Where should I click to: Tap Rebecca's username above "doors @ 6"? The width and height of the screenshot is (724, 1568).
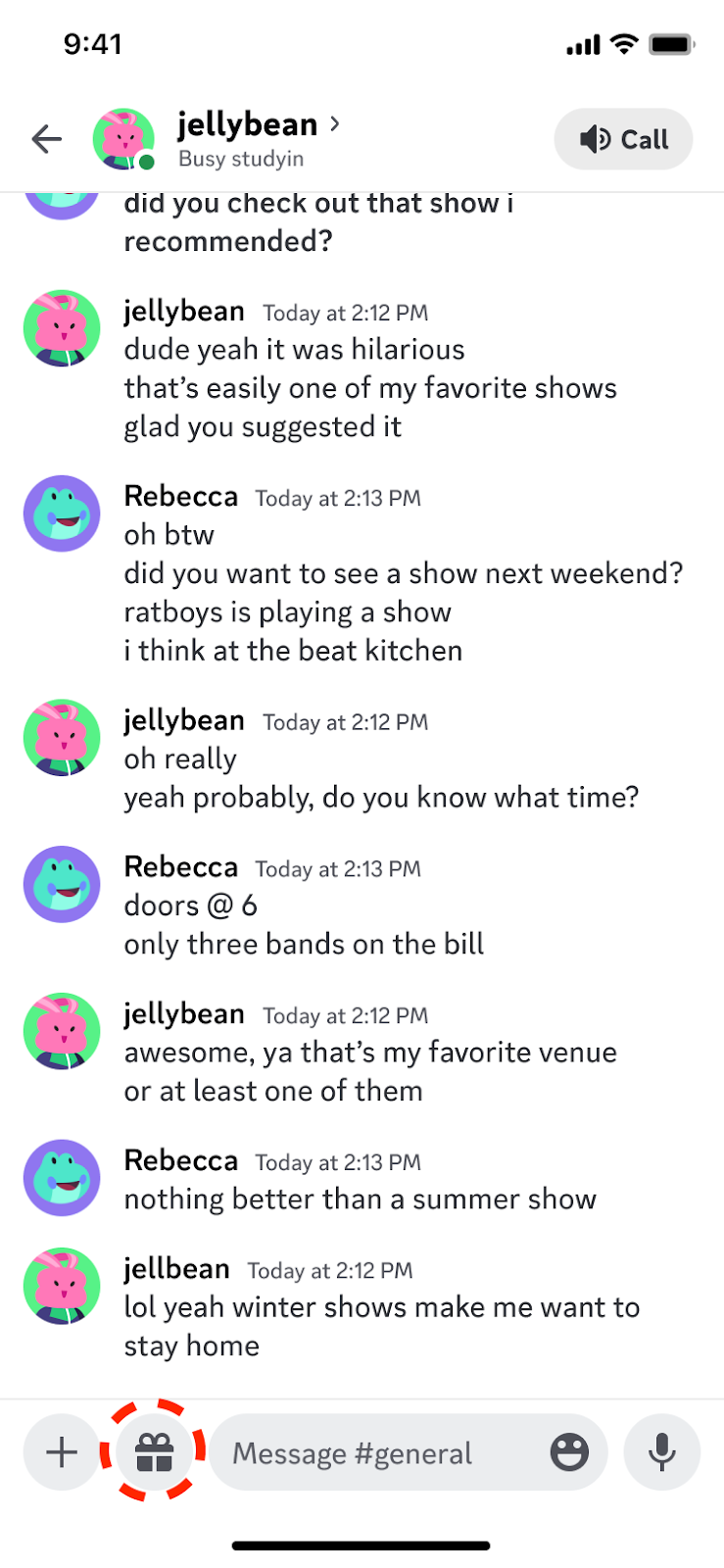coord(181,867)
